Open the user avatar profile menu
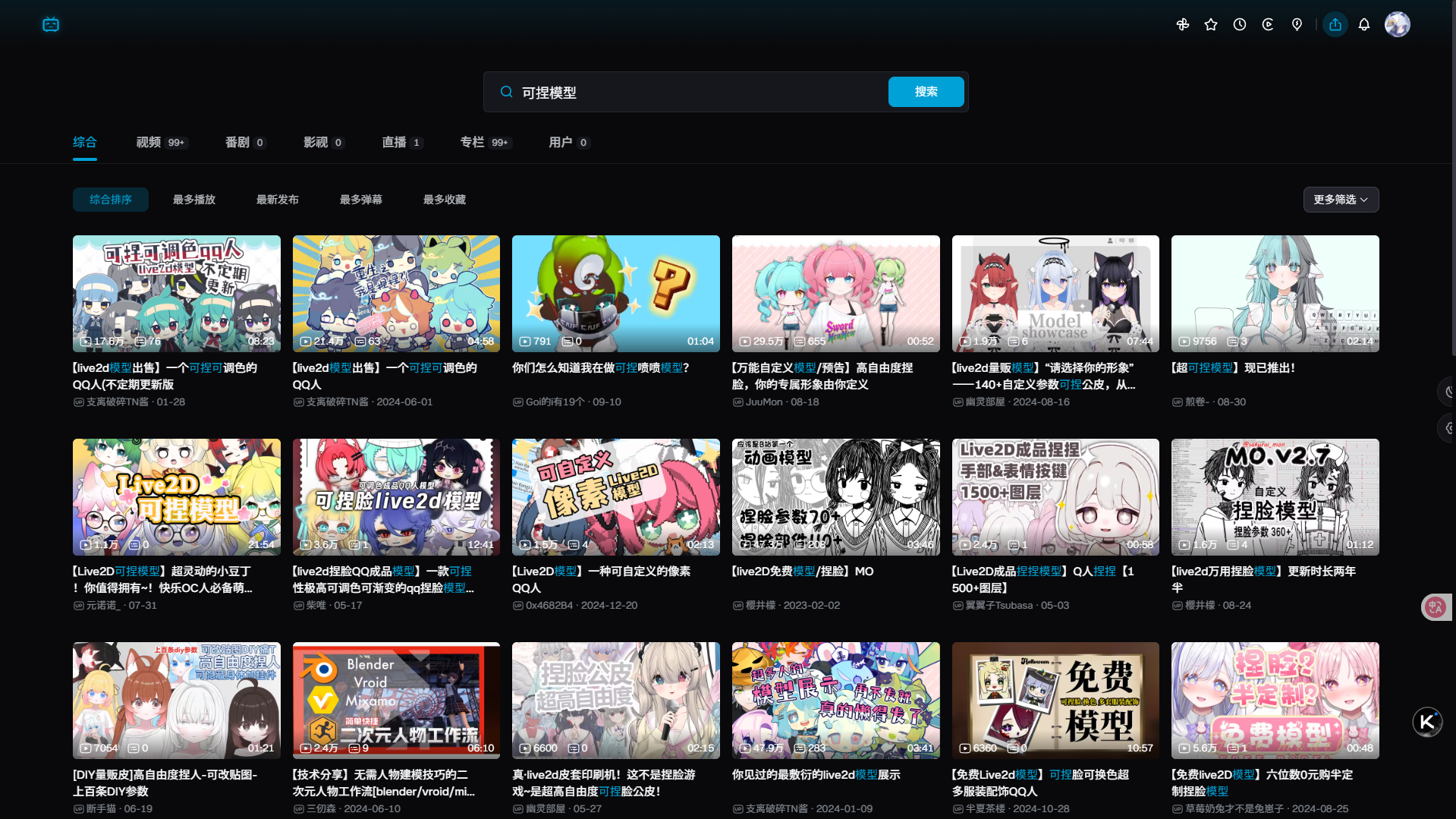 pos(1397,24)
